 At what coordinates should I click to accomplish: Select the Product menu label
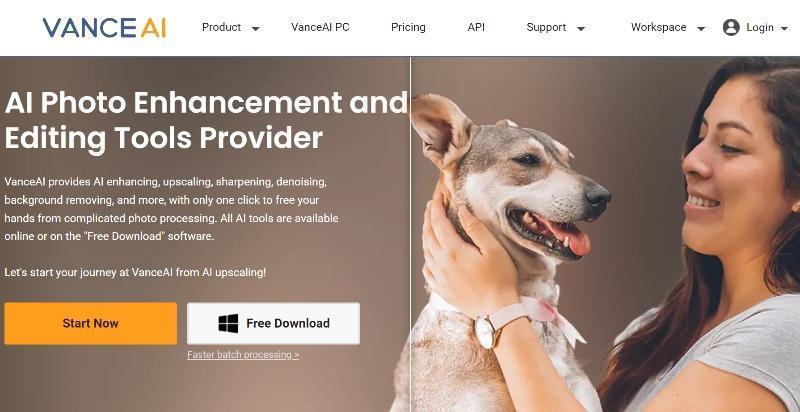pos(221,28)
